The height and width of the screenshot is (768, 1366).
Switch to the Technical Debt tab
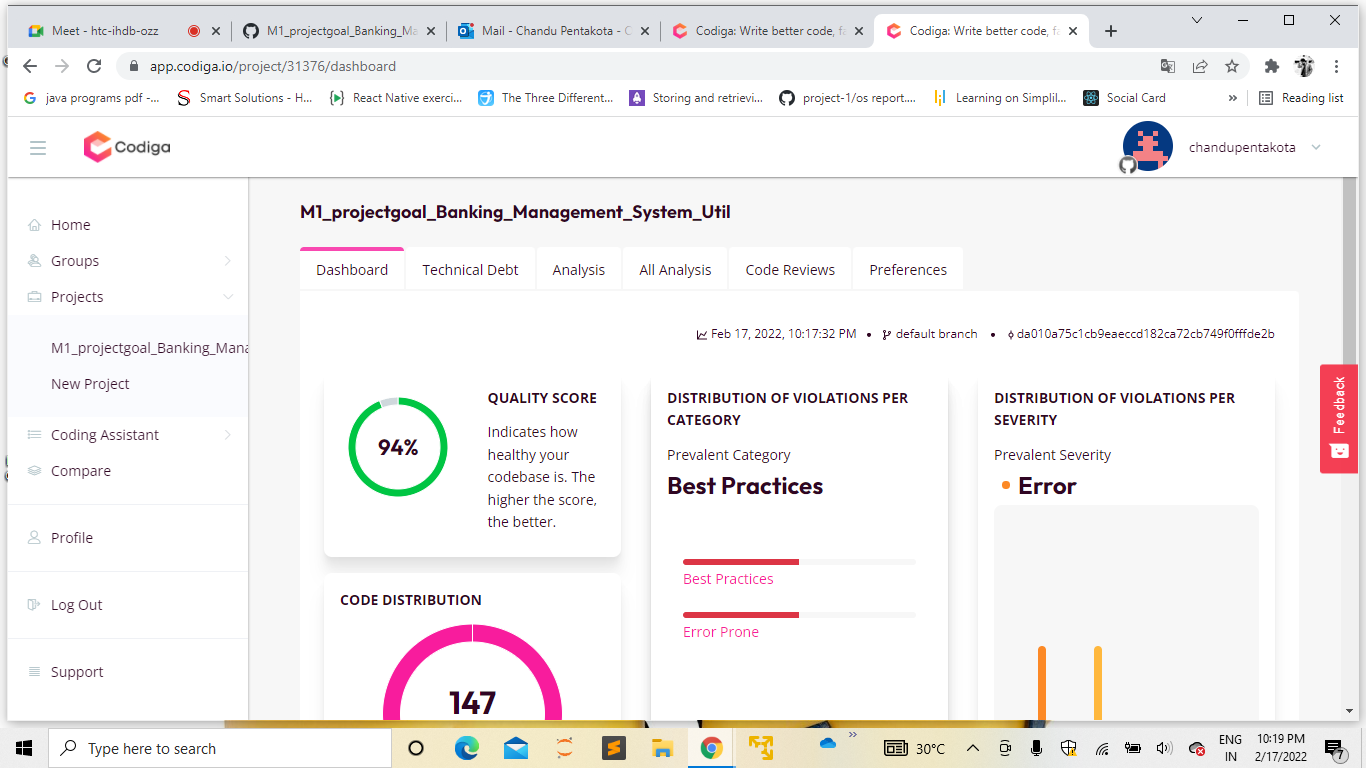pyautogui.click(x=470, y=270)
